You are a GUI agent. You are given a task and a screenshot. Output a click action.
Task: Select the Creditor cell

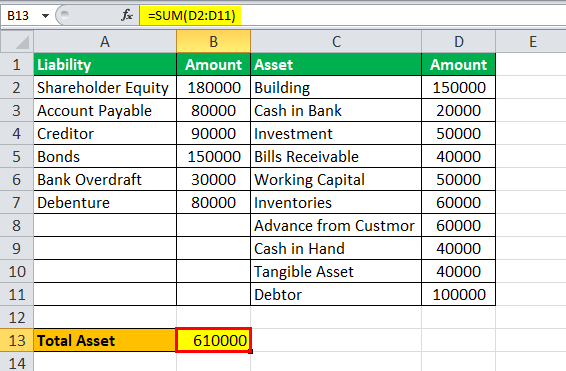[x=105, y=134]
